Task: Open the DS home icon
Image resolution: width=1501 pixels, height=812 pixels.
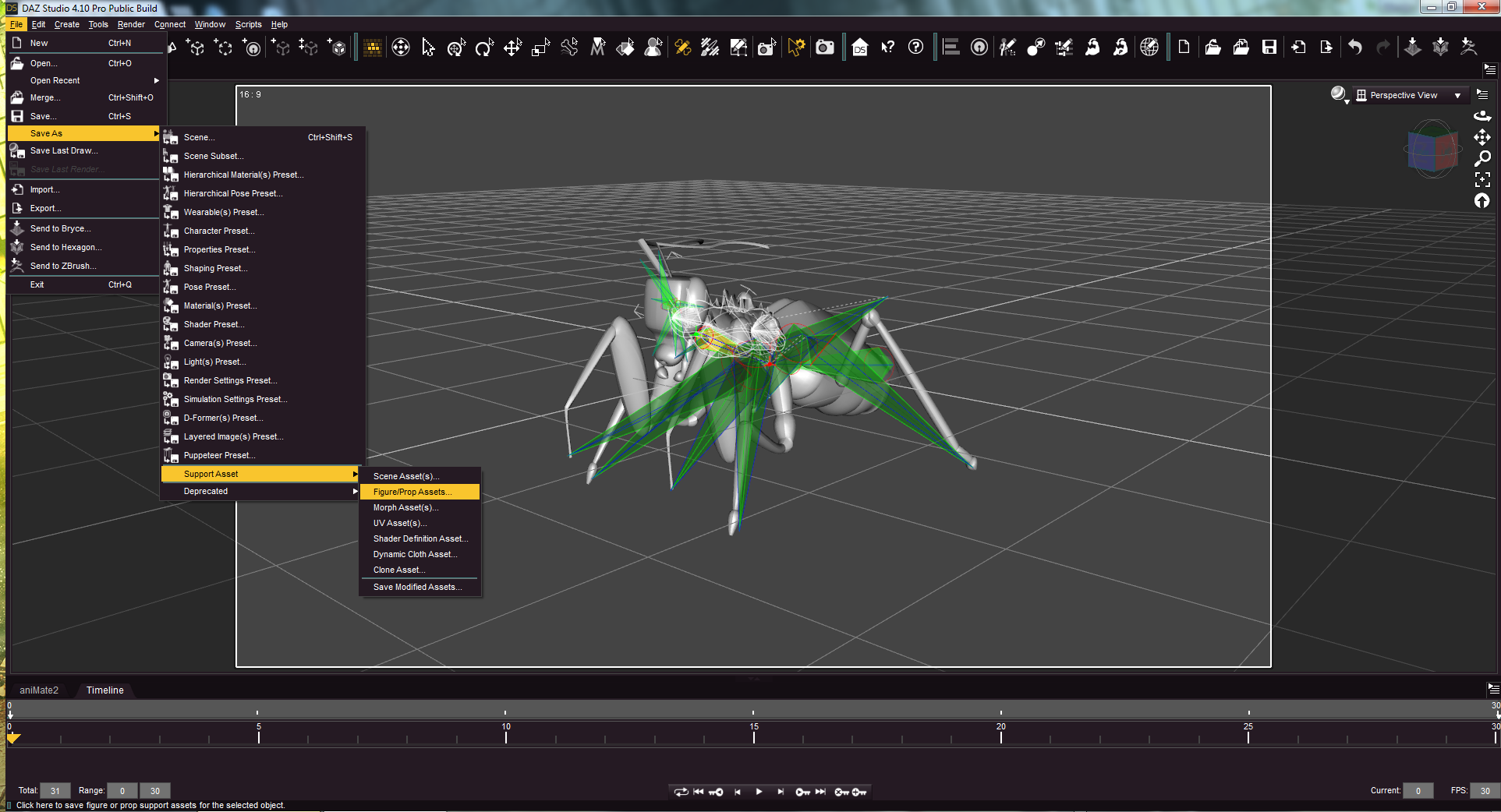Action: [860, 48]
